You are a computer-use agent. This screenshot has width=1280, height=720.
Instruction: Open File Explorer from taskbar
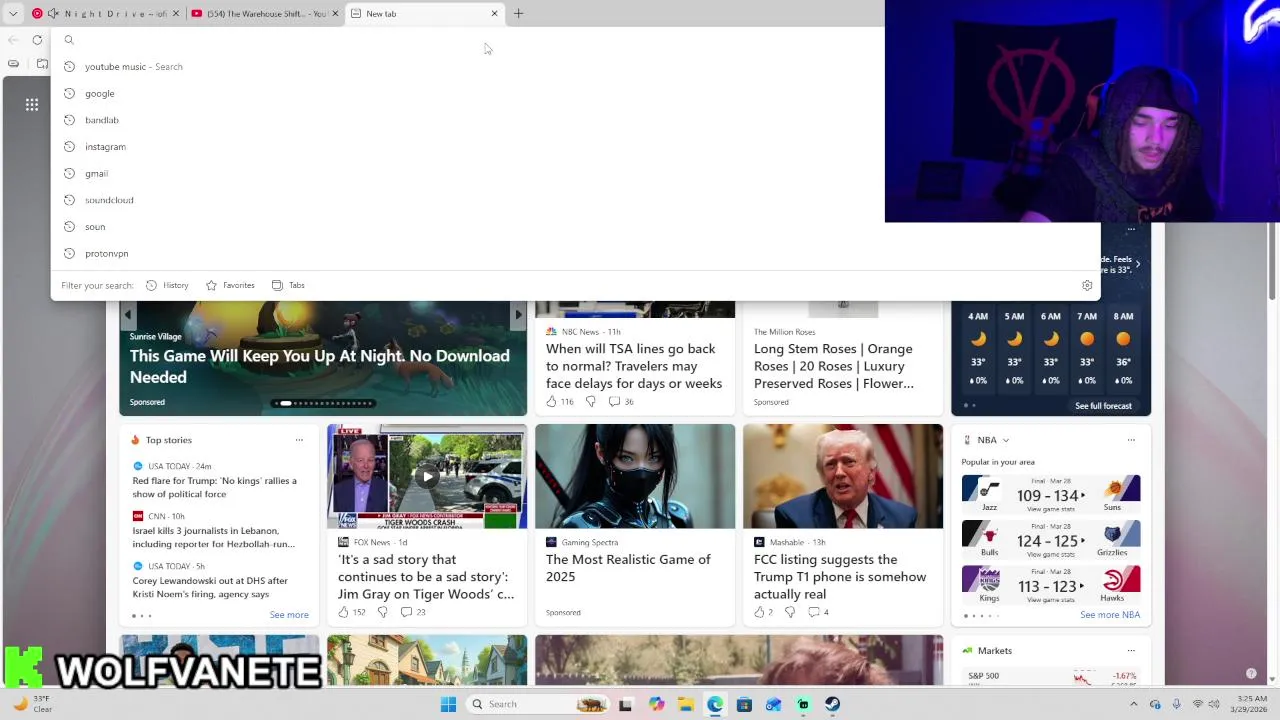tap(686, 704)
